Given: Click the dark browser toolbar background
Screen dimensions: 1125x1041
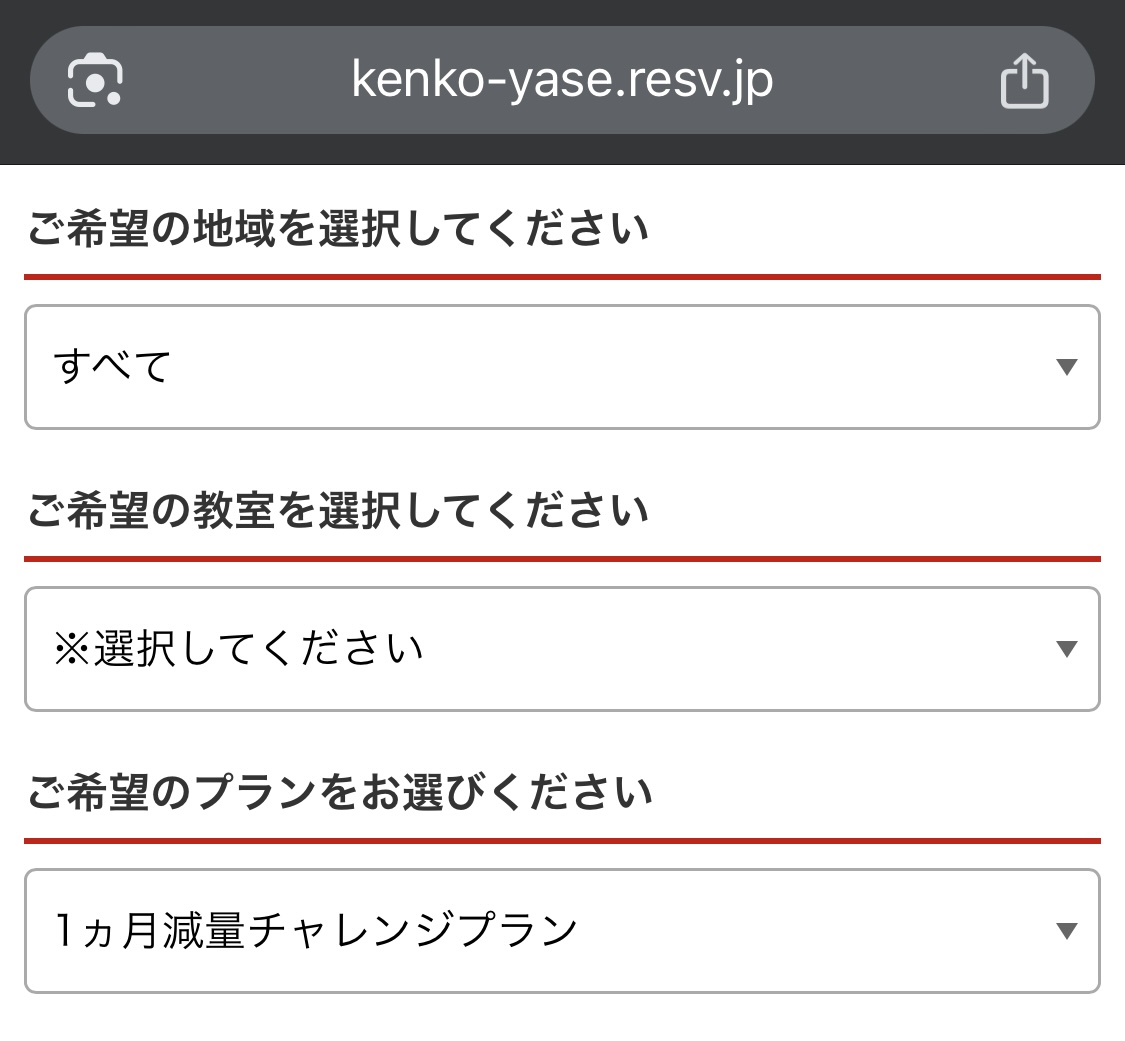Looking at the screenshot, I should coord(562,149).
